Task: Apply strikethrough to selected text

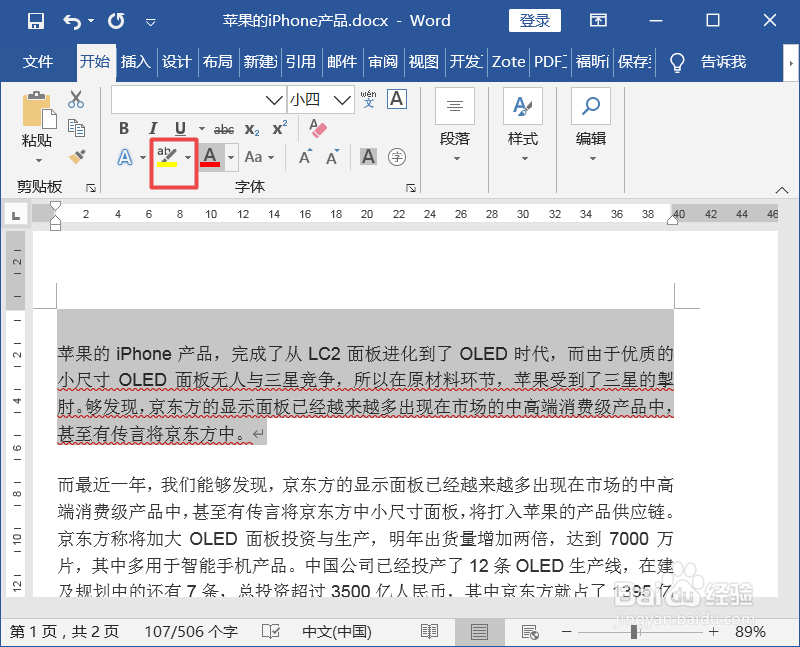Action: click(225, 127)
